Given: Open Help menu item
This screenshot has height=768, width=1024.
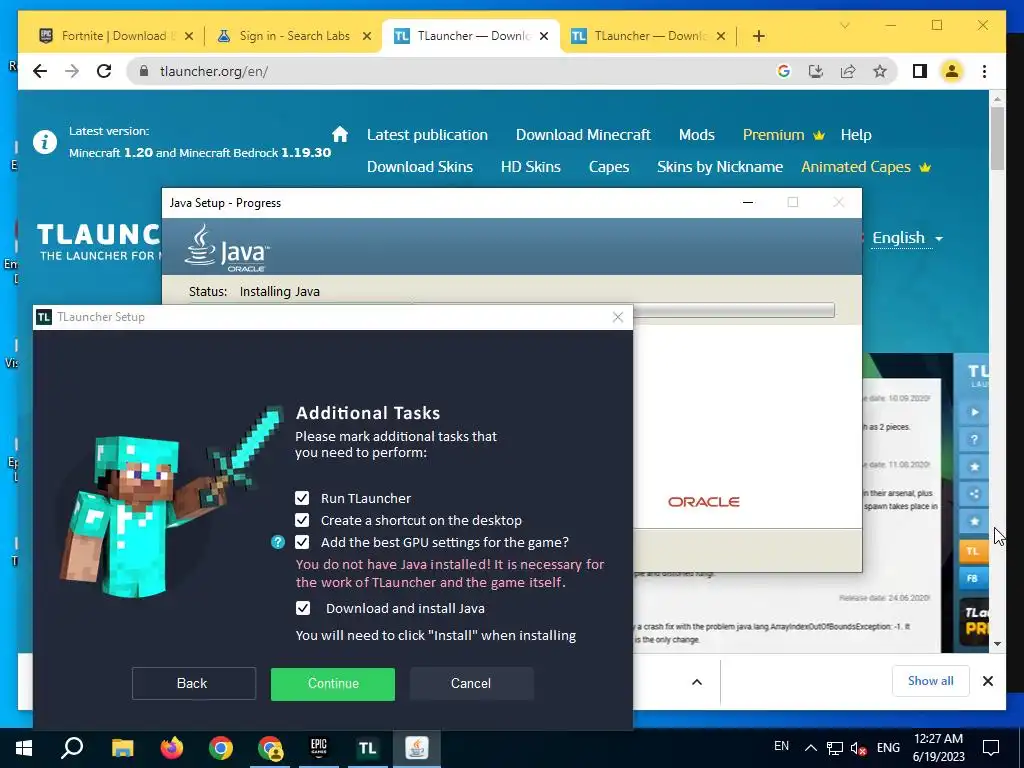Looking at the screenshot, I should pos(856,135).
